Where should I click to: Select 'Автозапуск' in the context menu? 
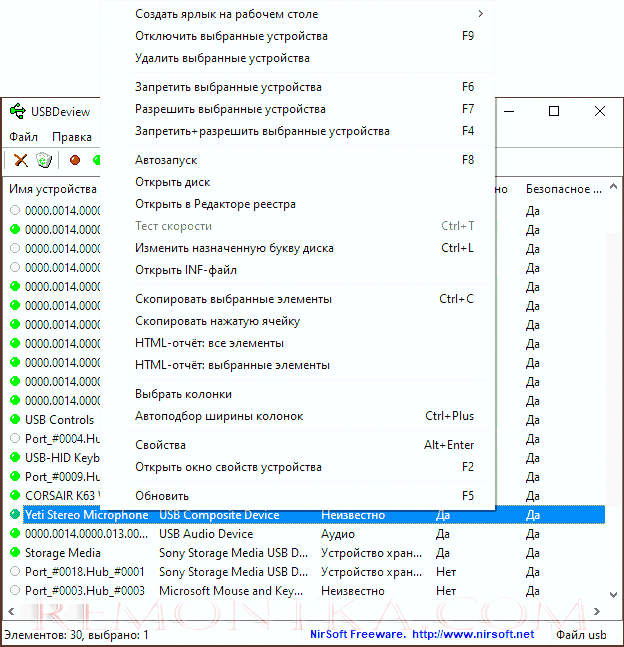(165, 160)
